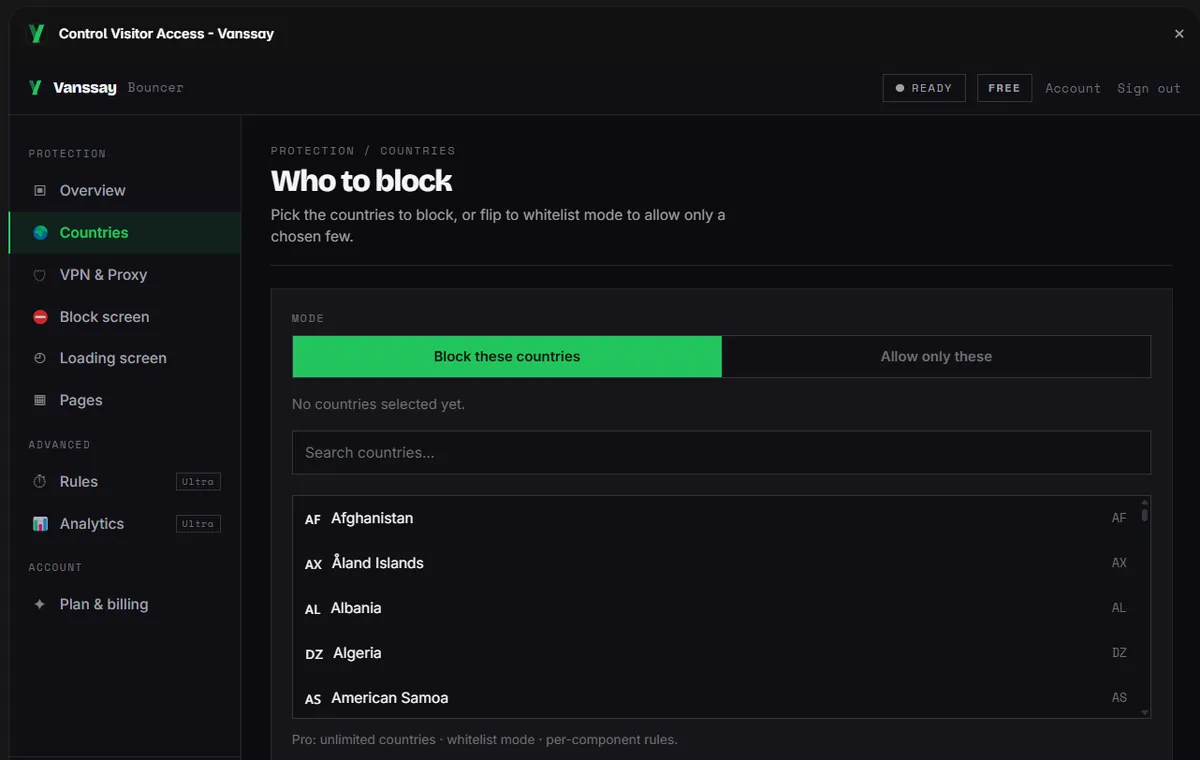Click the Countries globe icon
This screenshot has width=1200, height=760.
[40, 233]
